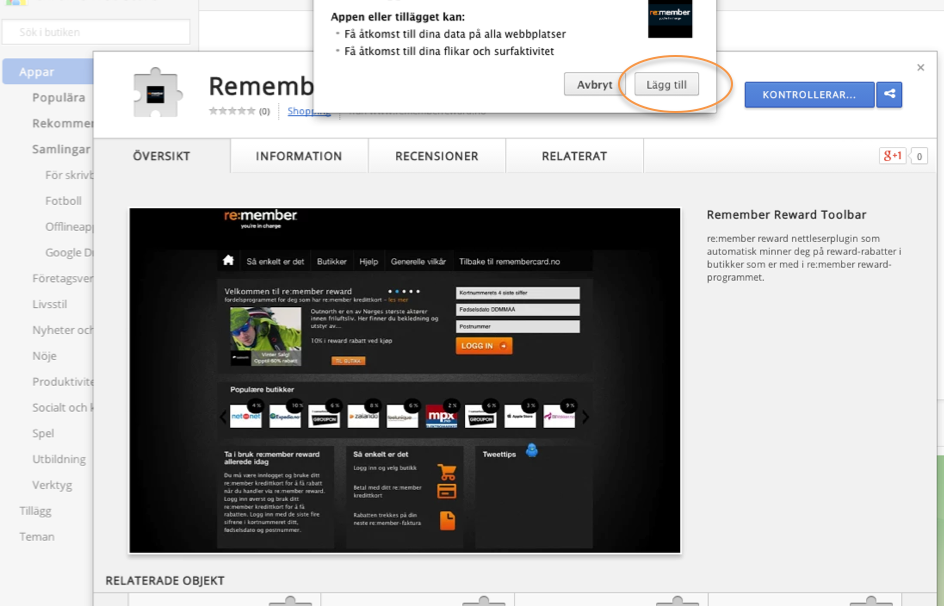Click the carousel right arrow in screenshot
This screenshot has width=944, height=606.
pos(586,416)
